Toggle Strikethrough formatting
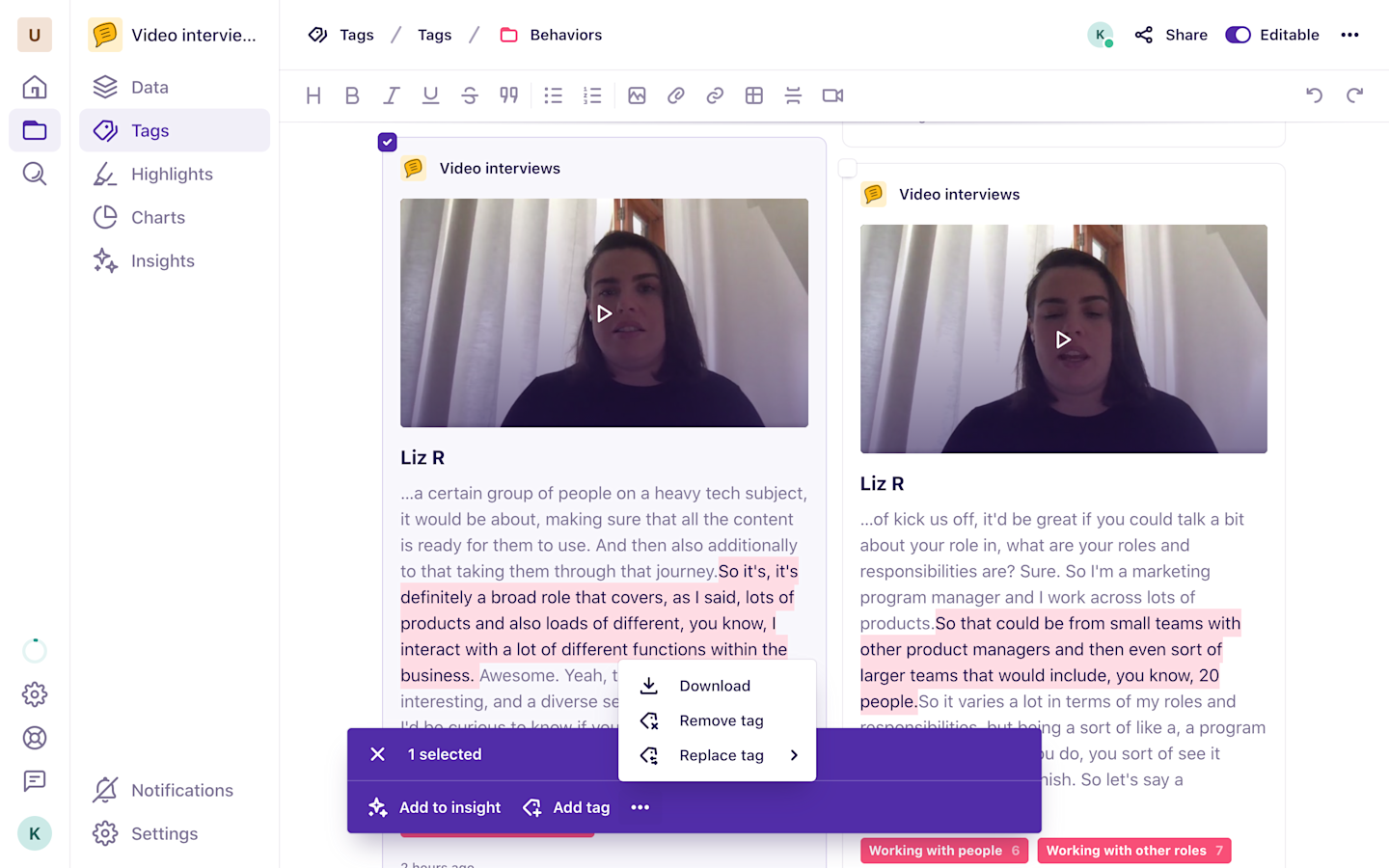Image resolution: width=1389 pixels, height=868 pixels. click(x=470, y=95)
